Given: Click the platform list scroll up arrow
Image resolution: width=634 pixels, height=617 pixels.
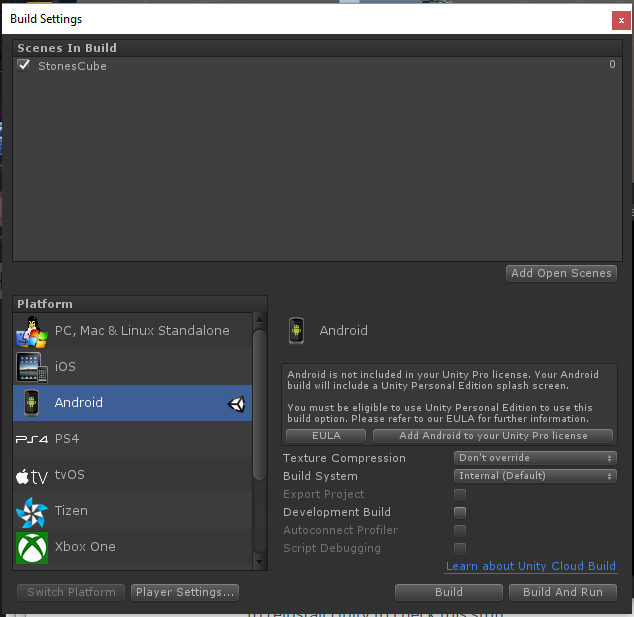Looking at the screenshot, I should [x=260, y=320].
